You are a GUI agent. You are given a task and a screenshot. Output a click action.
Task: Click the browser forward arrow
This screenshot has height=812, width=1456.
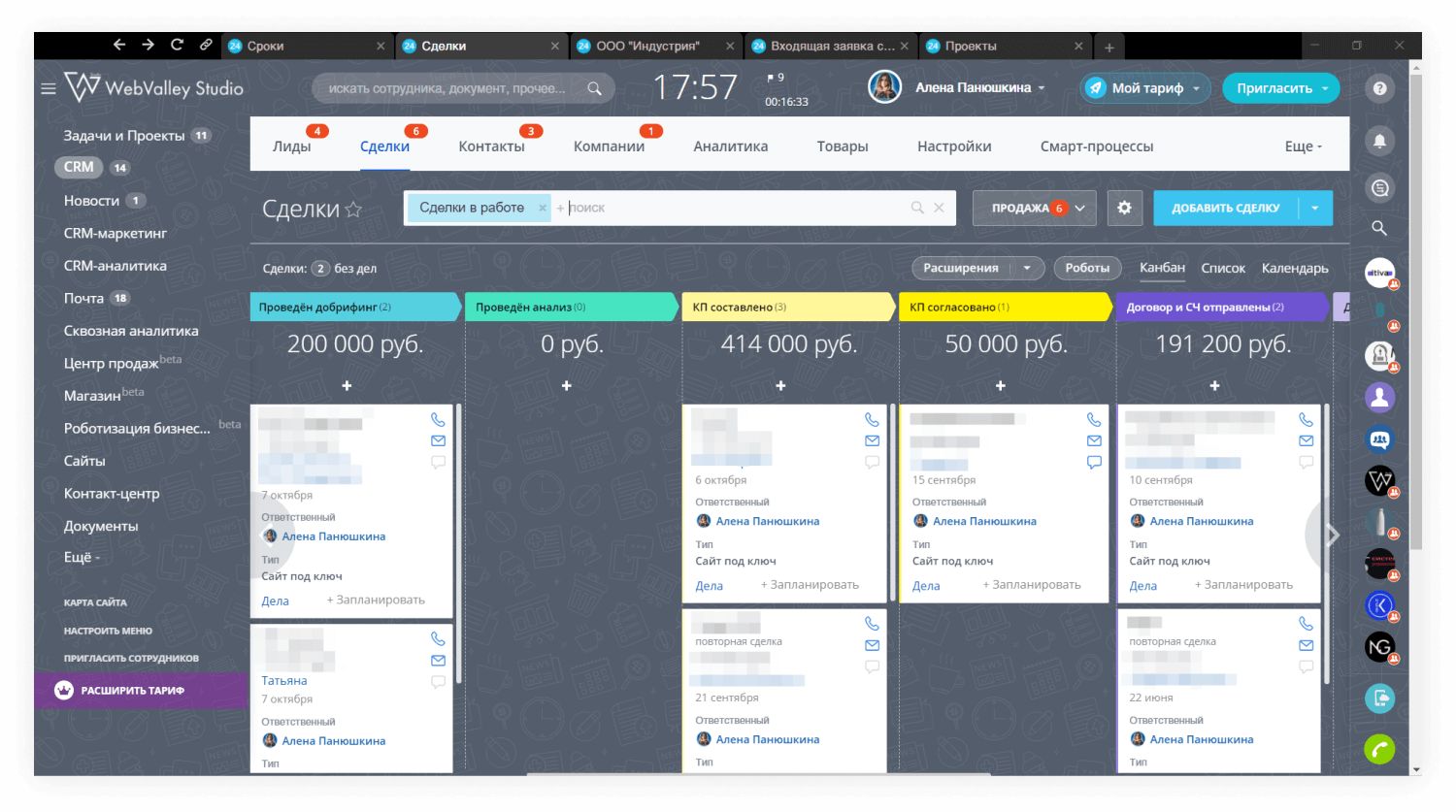click(x=148, y=45)
